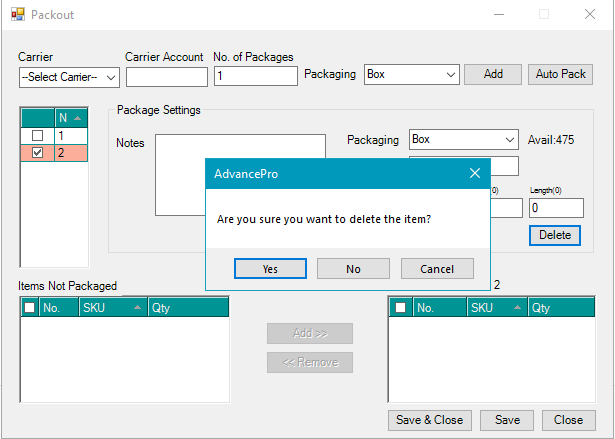Image resolution: width=615 pixels, height=439 pixels.
Task: Expand the top Packaging Box dropdown
Action: click(411, 74)
